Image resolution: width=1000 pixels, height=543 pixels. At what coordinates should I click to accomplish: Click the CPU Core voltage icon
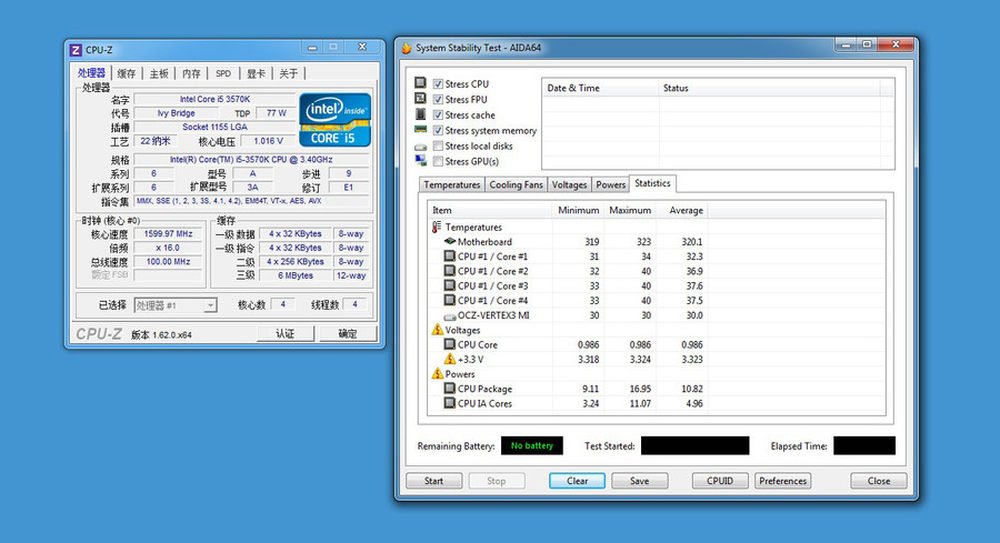coord(450,344)
